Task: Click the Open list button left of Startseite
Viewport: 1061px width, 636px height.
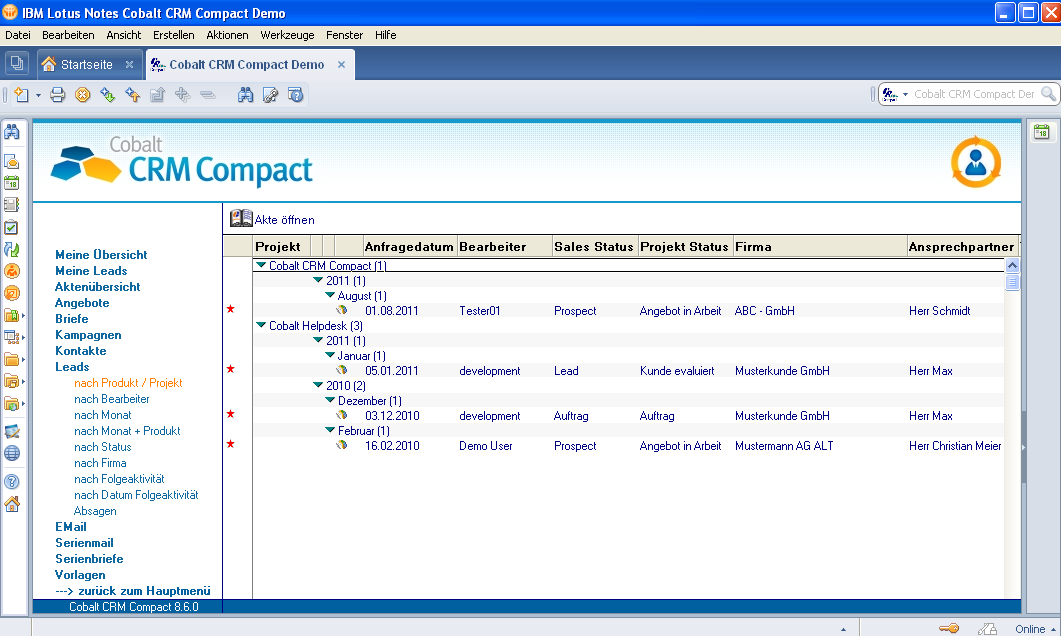Action: 17,64
